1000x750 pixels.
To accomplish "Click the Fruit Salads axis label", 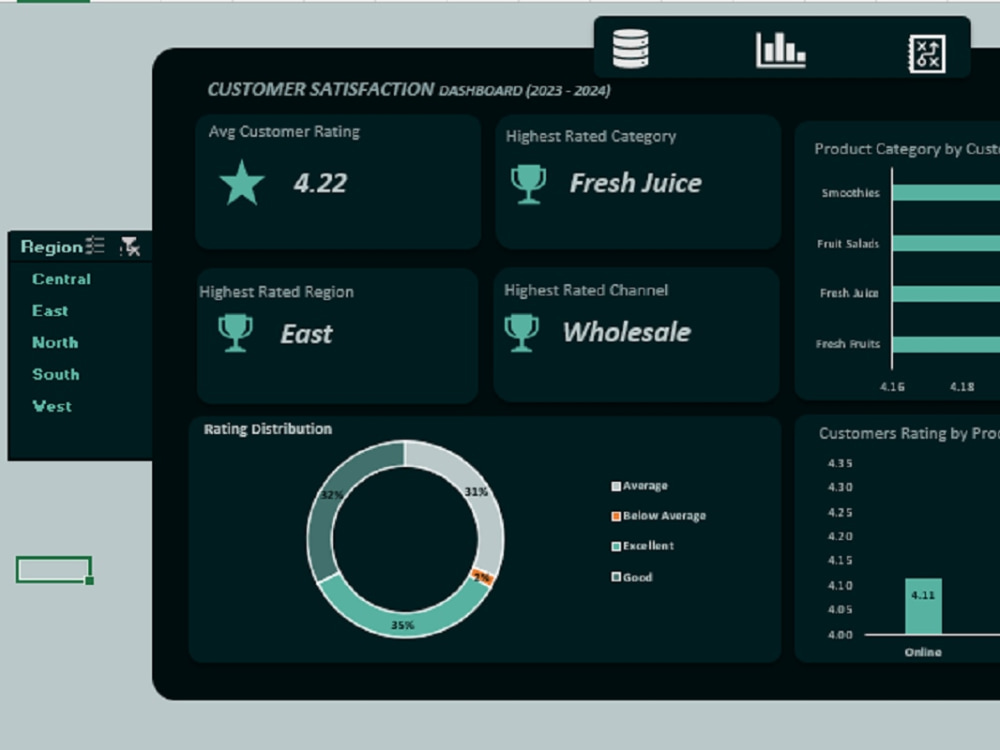I will [x=848, y=244].
